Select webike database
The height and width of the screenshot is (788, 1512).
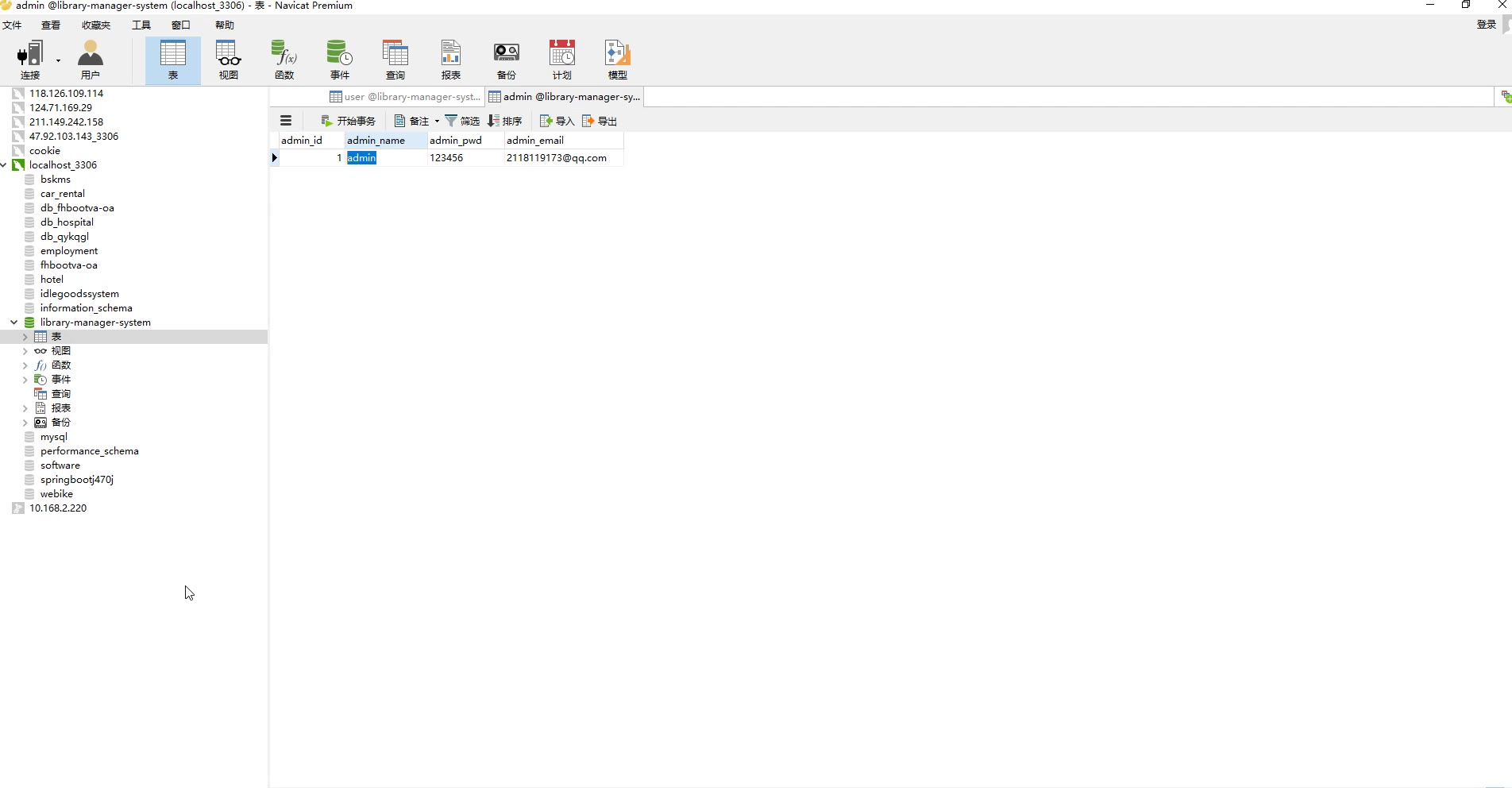point(56,494)
